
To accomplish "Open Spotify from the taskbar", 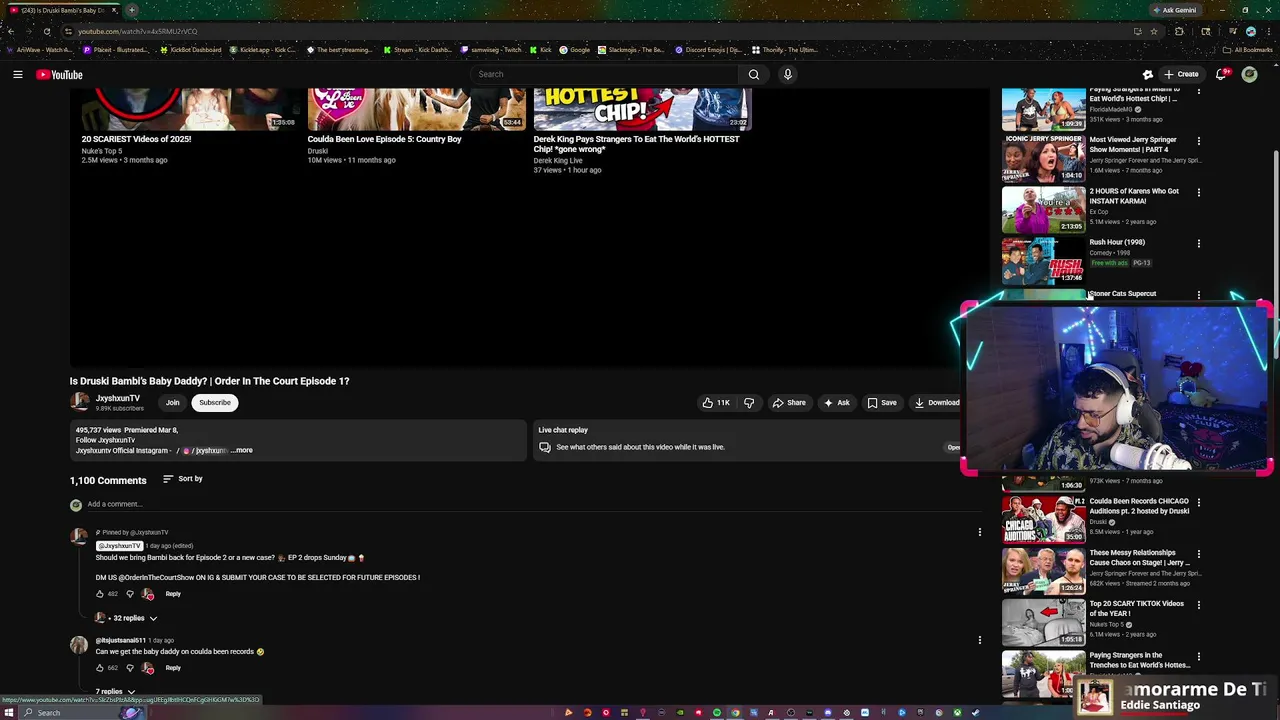I will coord(717,713).
